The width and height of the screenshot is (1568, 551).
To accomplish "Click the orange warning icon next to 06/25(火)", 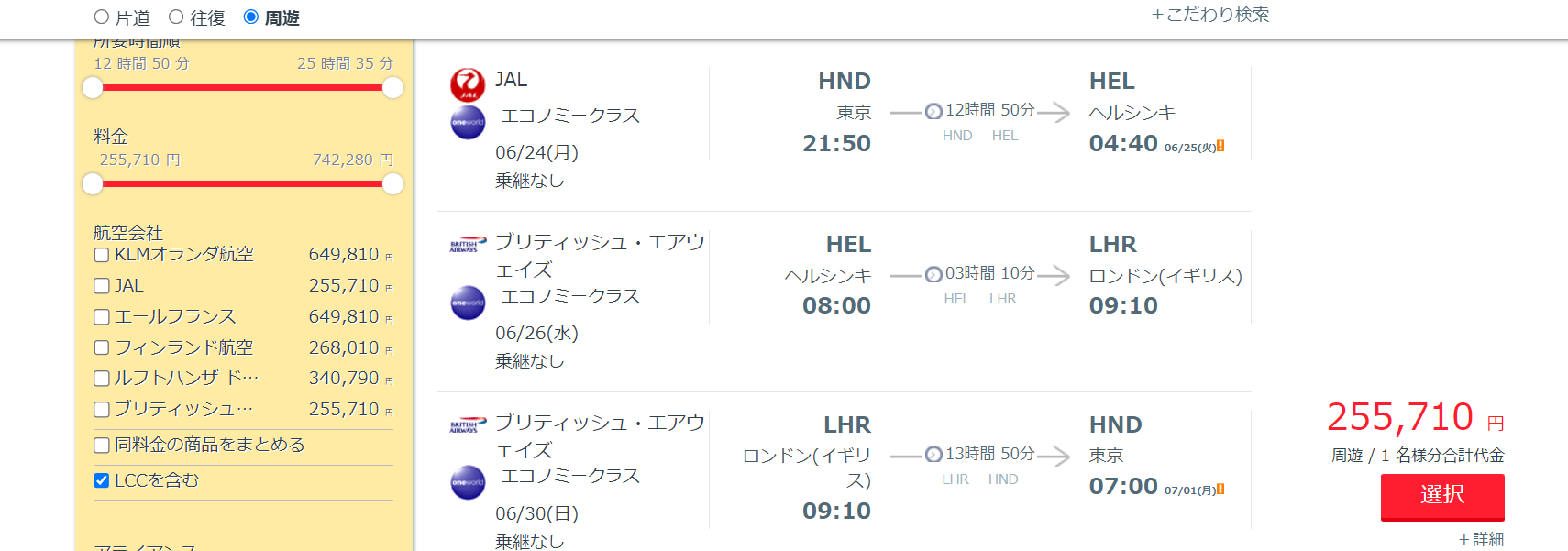I will 1220,146.
